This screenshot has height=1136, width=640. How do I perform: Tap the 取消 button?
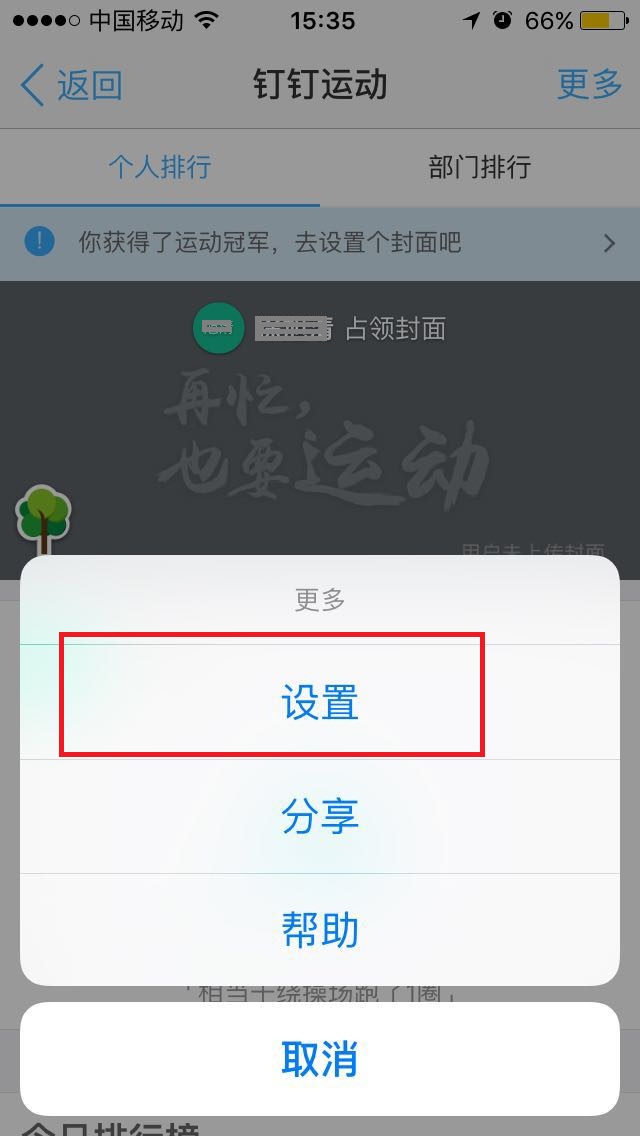click(320, 1058)
